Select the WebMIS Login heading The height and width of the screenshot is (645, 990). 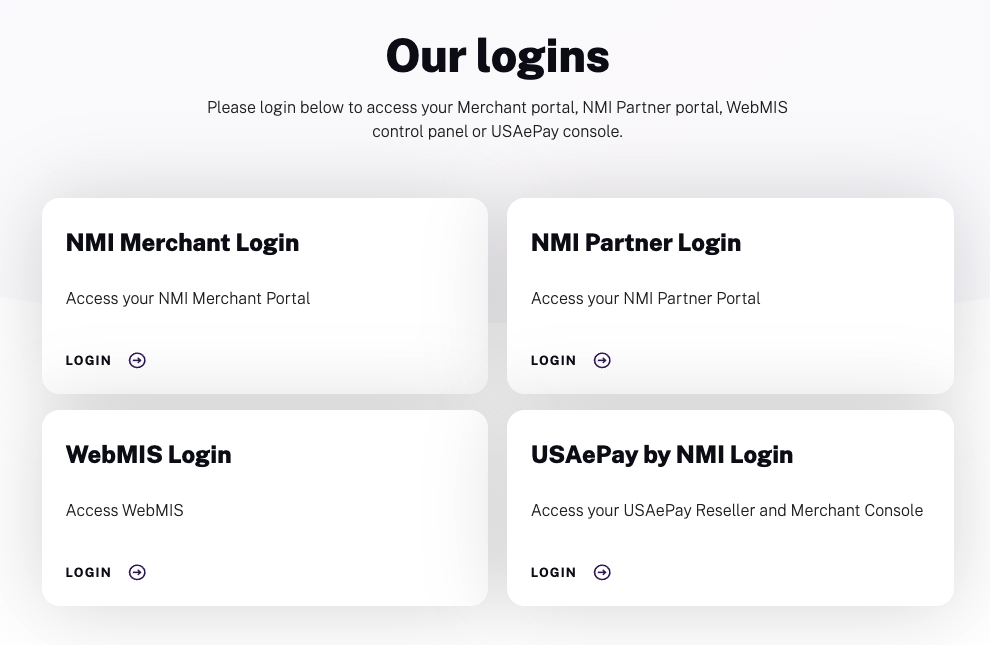tap(148, 454)
